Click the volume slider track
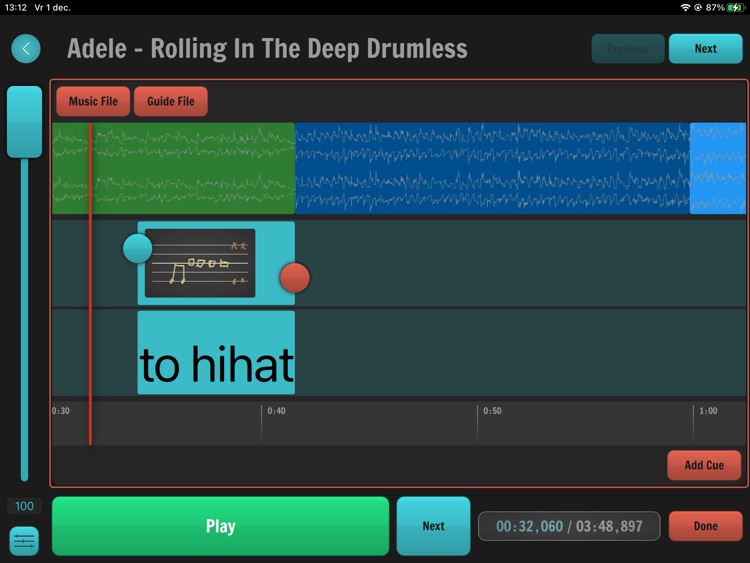Image resolution: width=750 pixels, height=563 pixels. click(24, 320)
